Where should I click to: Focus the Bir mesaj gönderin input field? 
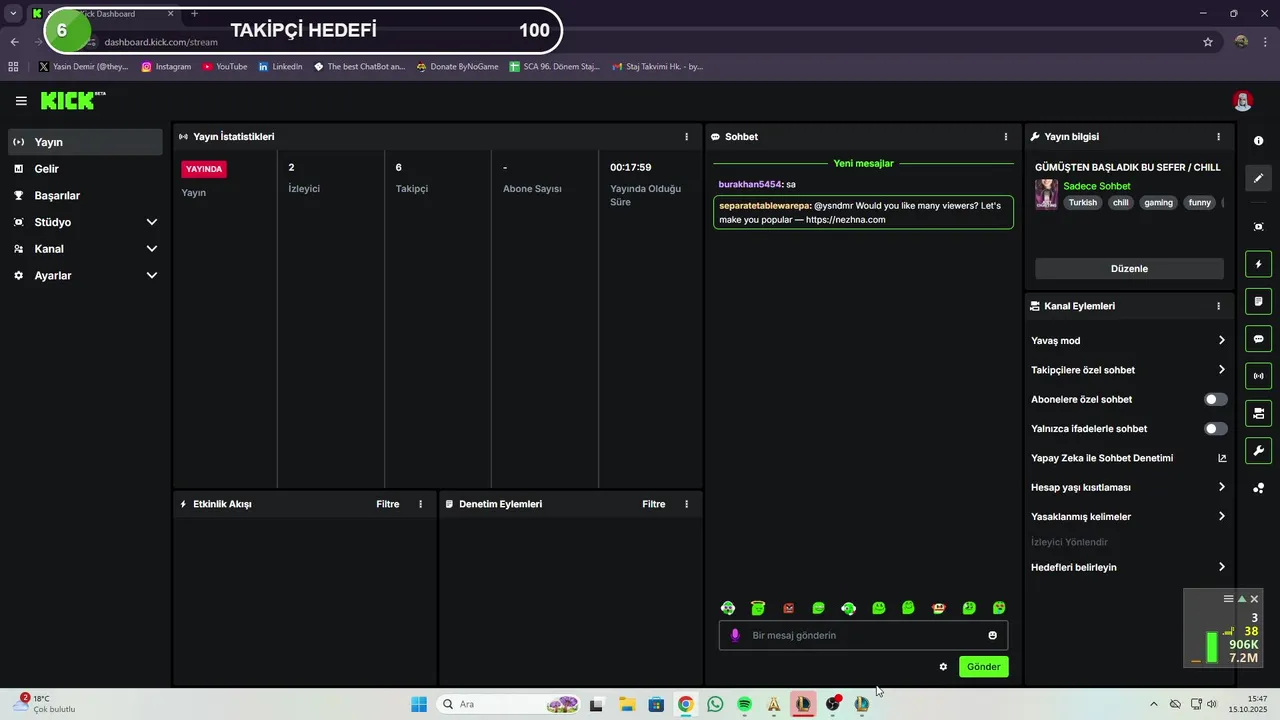pyautogui.click(x=863, y=635)
